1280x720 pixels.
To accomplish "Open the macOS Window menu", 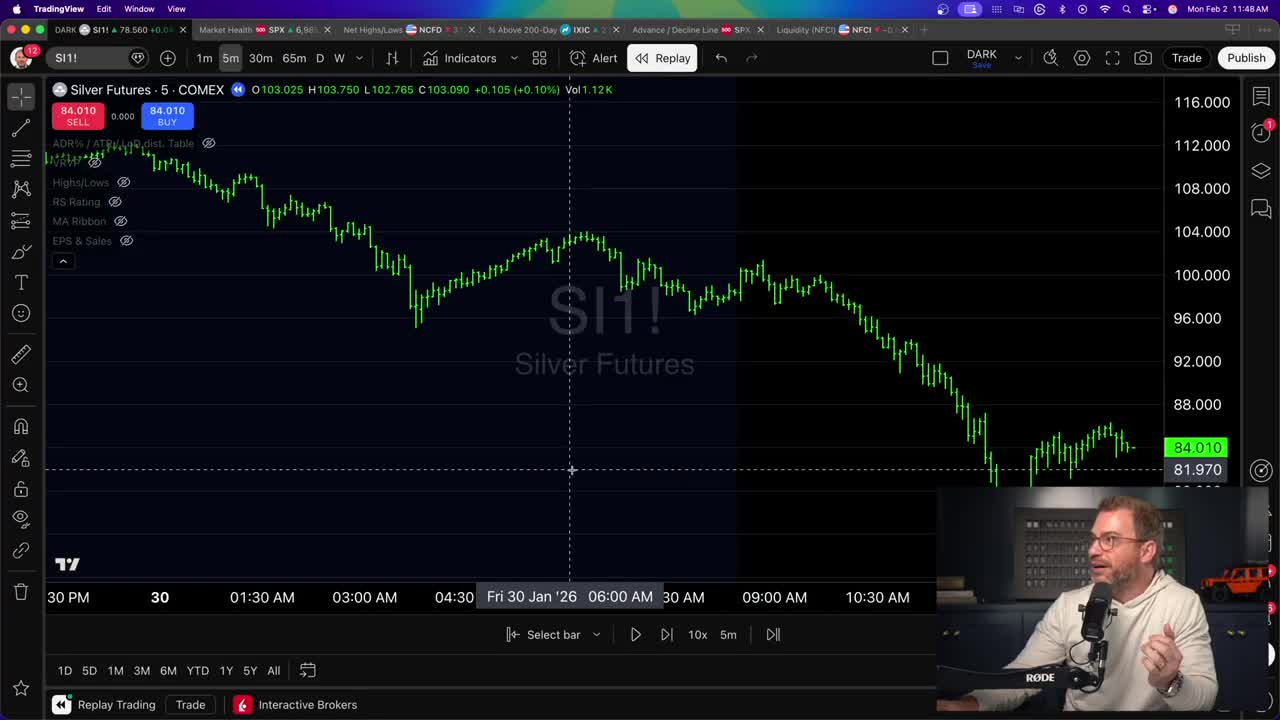I will coord(140,8).
